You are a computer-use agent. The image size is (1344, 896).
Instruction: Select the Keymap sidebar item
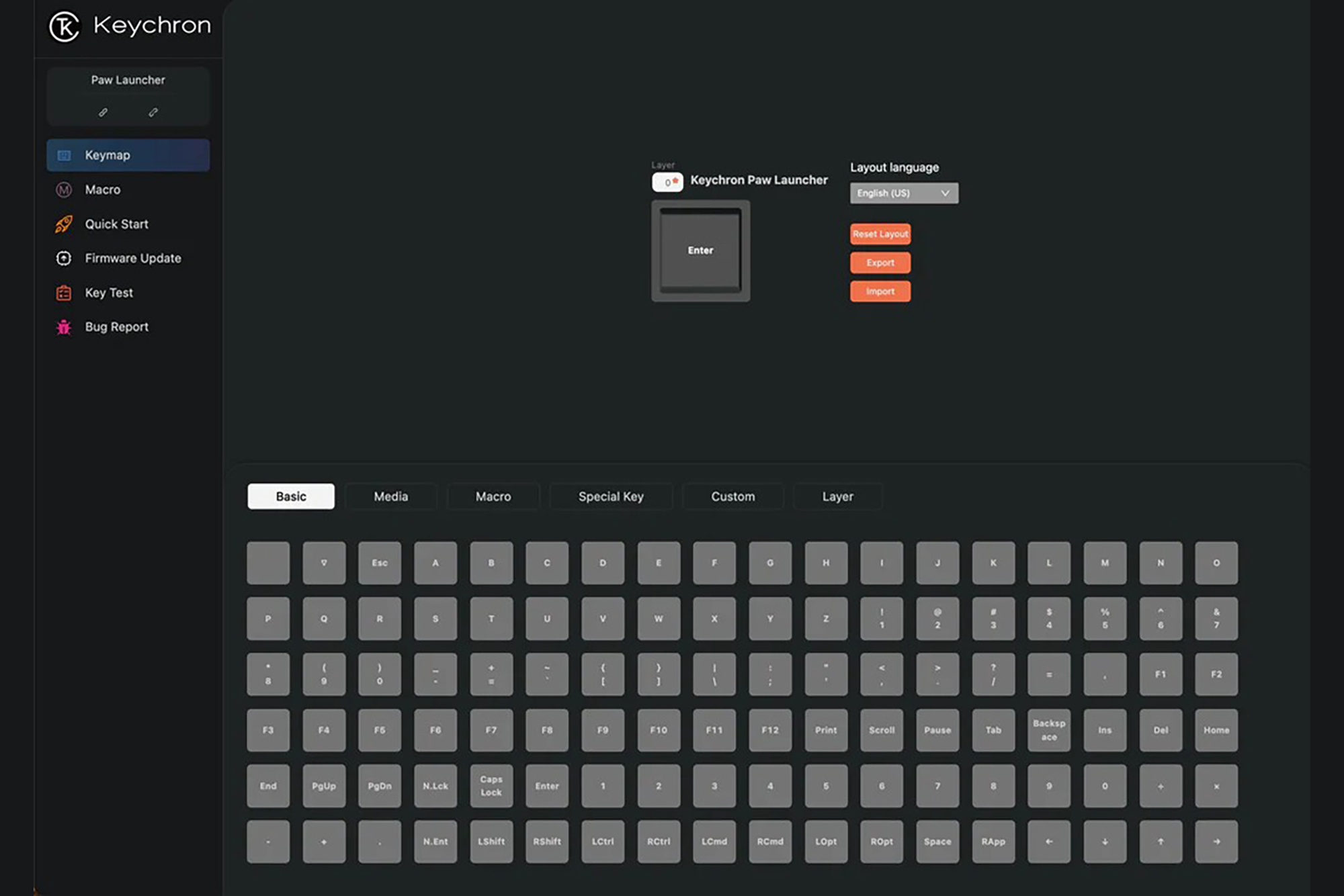tap(128, 155)
